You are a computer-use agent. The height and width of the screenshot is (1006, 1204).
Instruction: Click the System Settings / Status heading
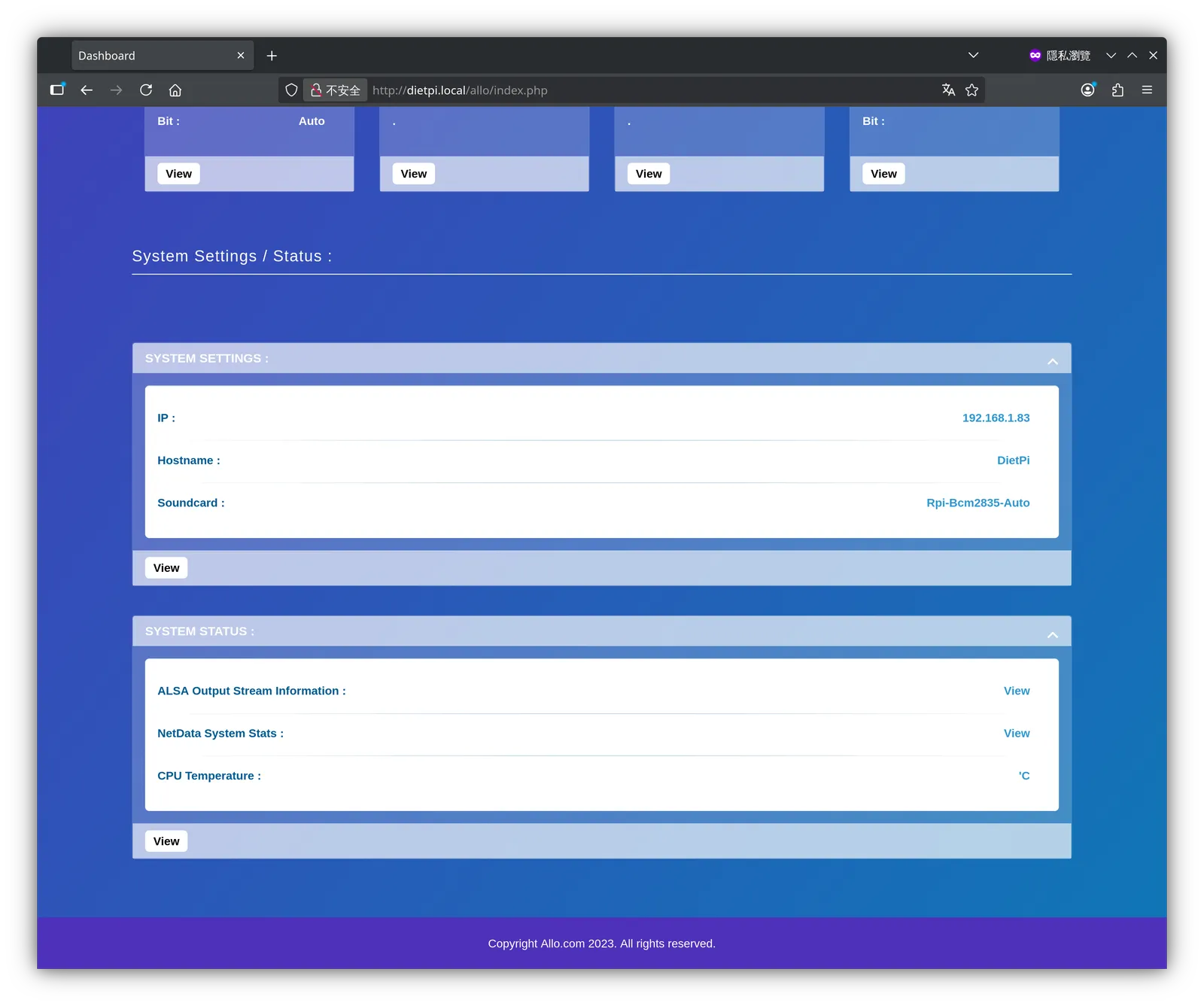pos(232,257)
